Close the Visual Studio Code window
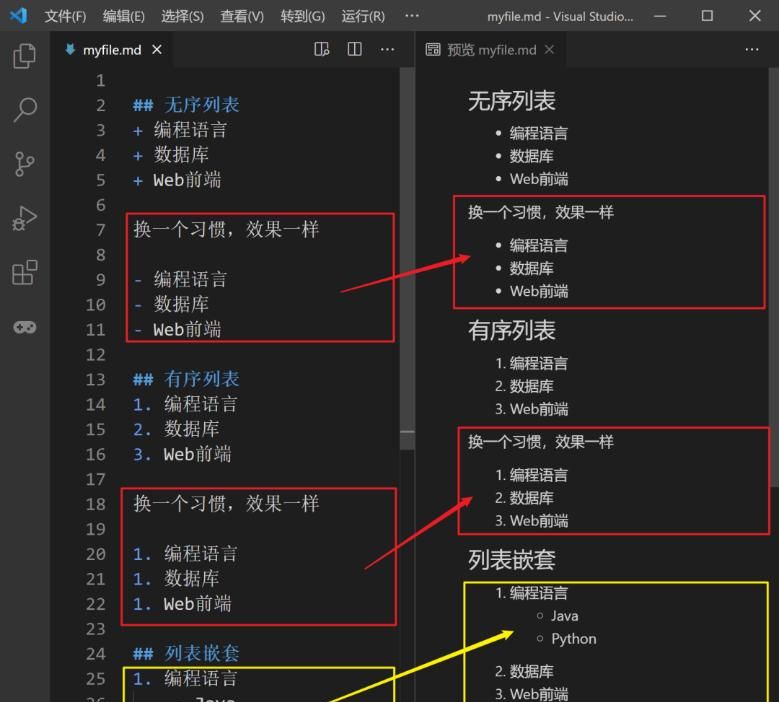The width and height of the screenshot is (779, 702). point(755,16)
